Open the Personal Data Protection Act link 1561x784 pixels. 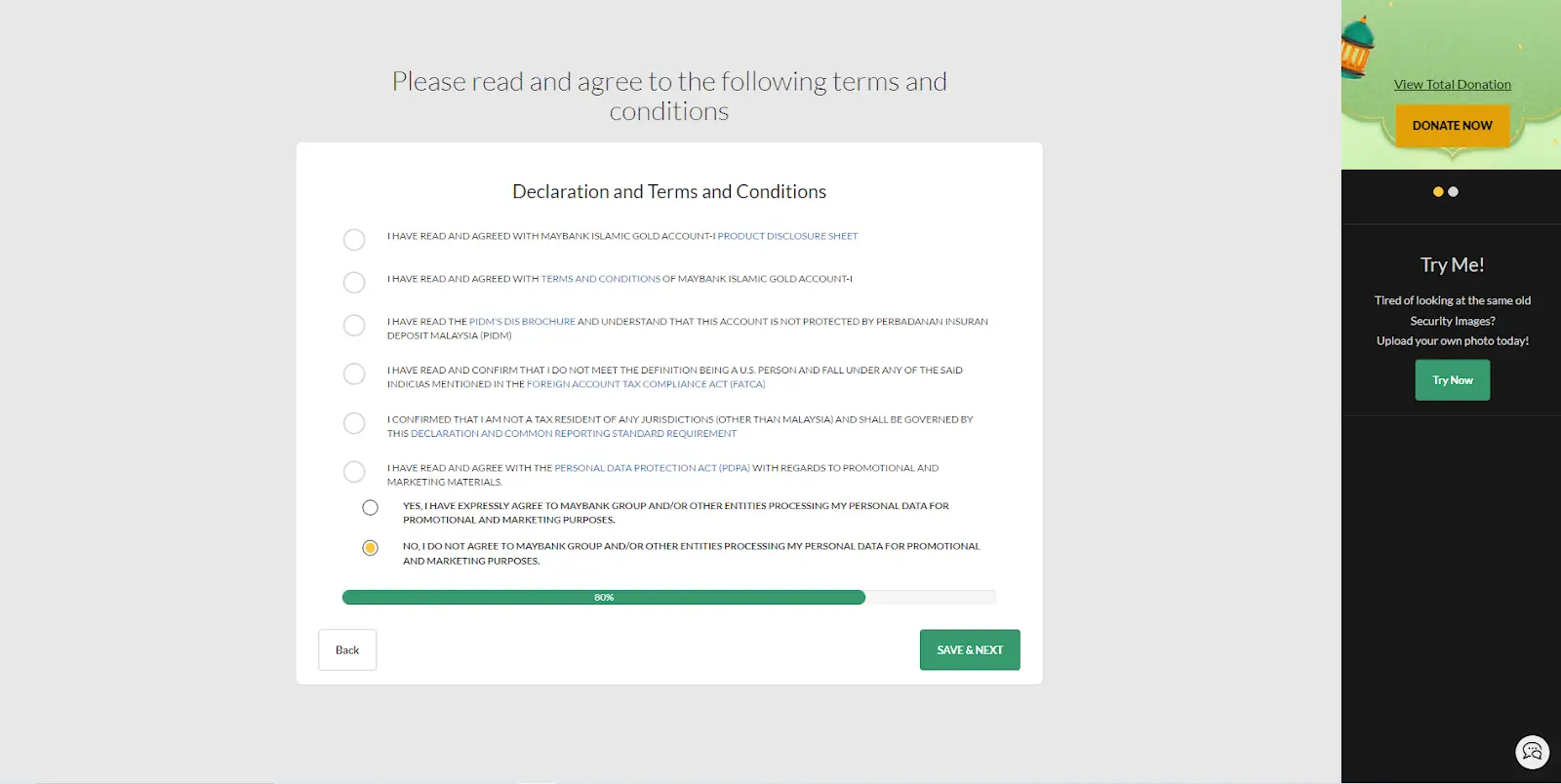tap(652, 468)
